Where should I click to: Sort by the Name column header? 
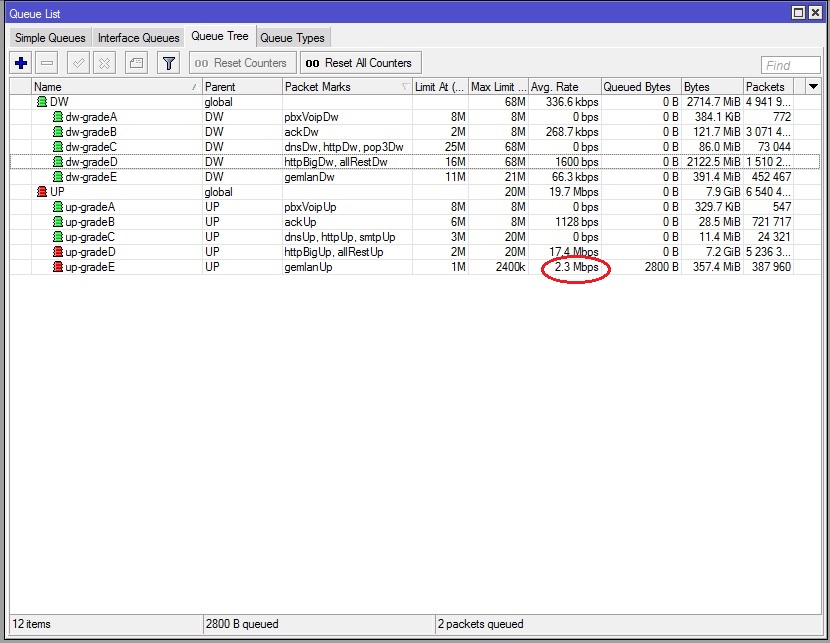click(x=116, y=86)
